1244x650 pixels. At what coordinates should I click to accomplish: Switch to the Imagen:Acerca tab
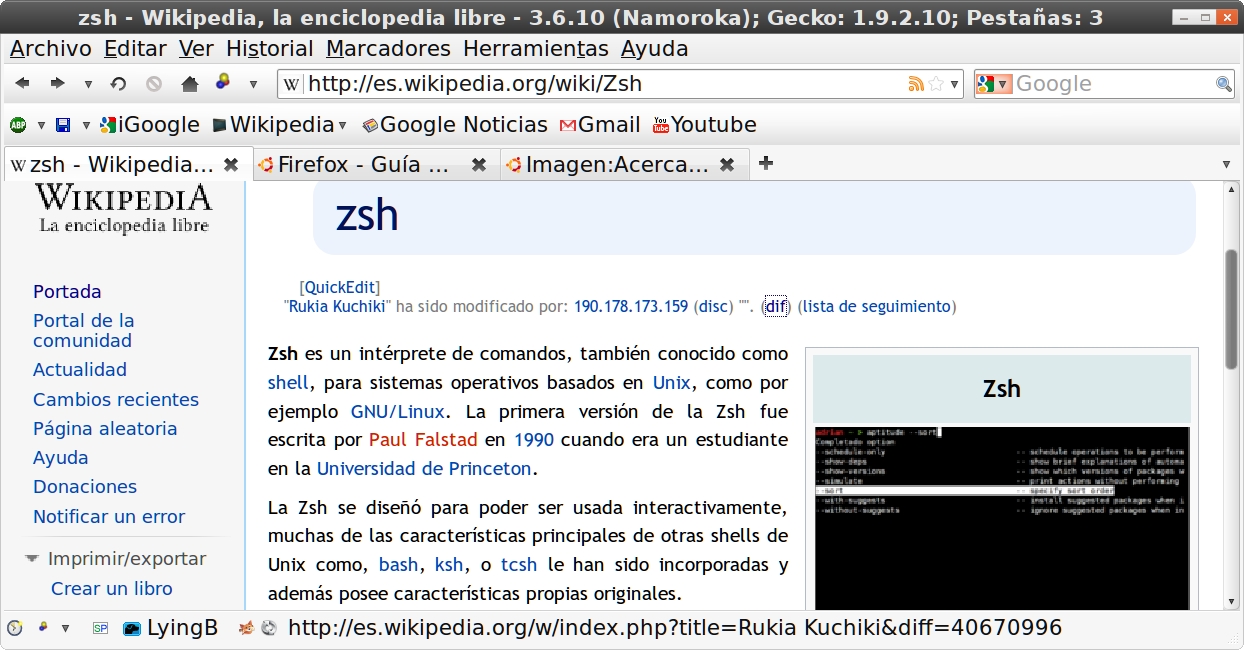pos(623,165)
